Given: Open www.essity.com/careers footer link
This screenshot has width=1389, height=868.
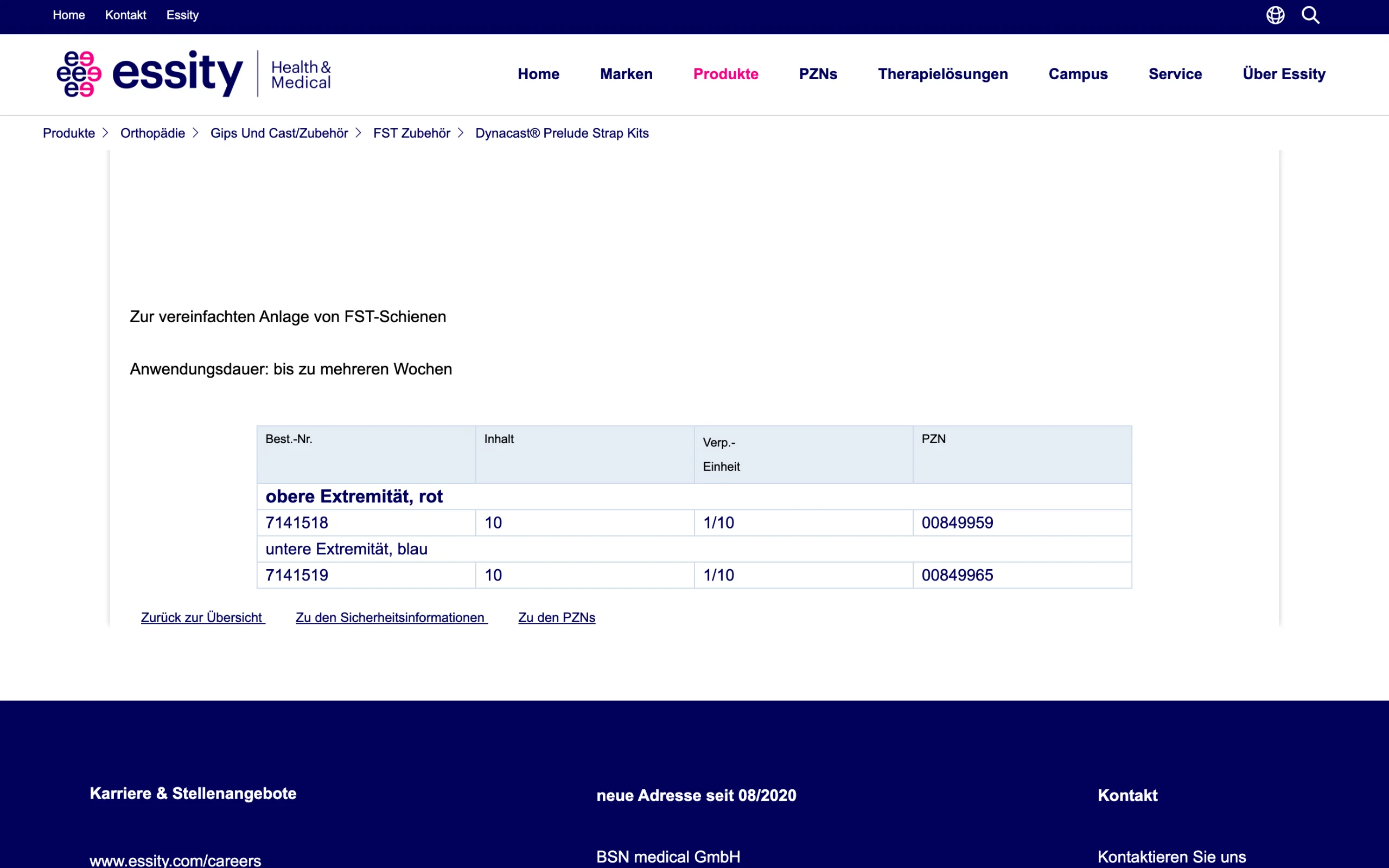Looking at the screenshot, I should 175,860.
